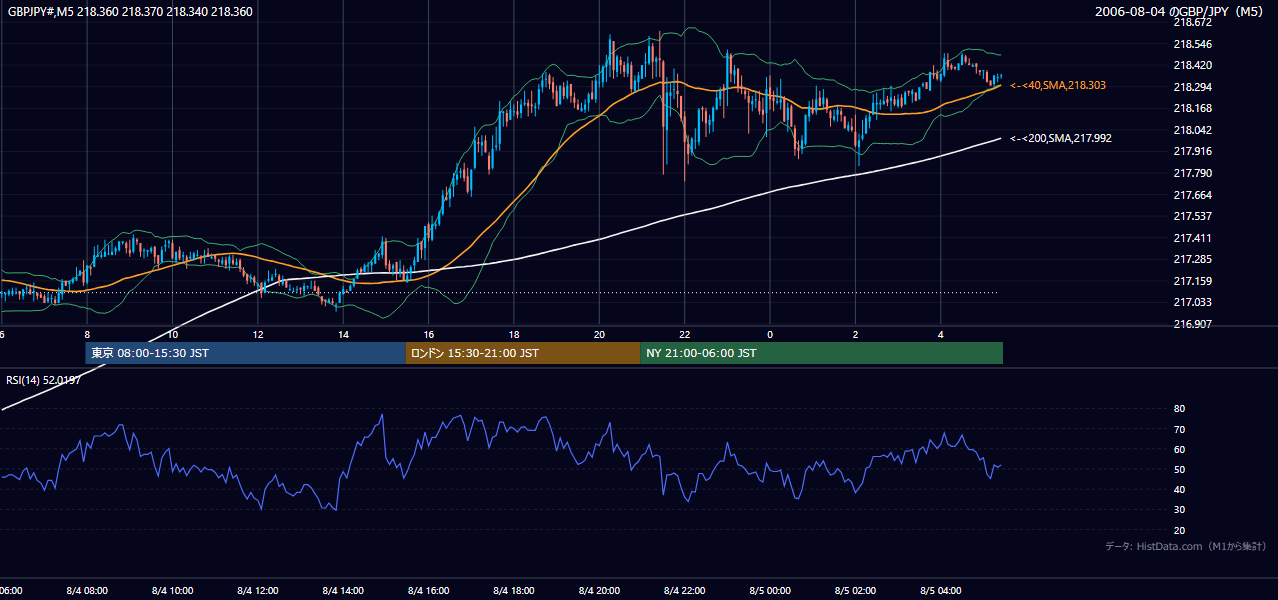Click the 217.537 price axis label

tap(1191, 216)
